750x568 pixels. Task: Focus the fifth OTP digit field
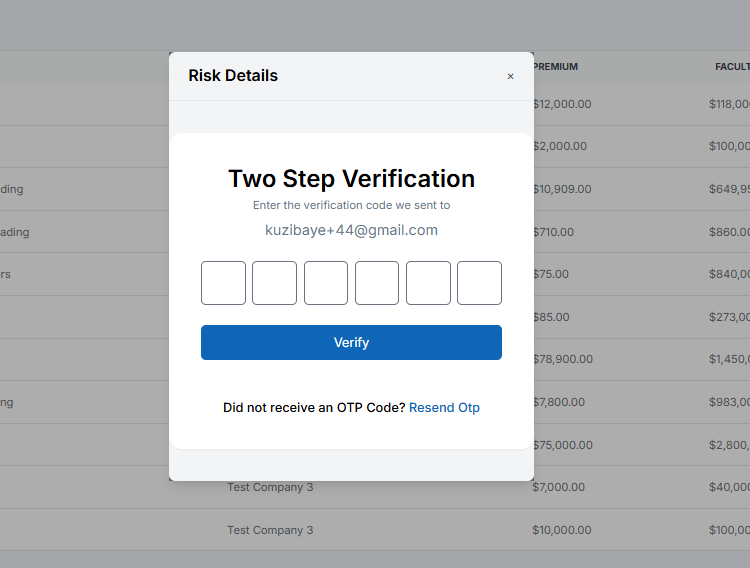point(428,283)
